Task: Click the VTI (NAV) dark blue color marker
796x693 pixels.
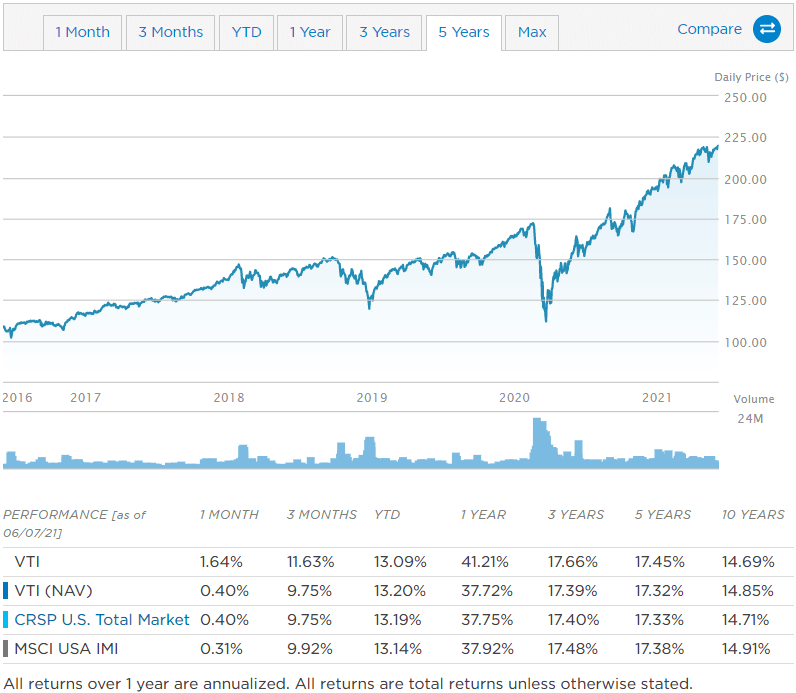Action: [6, 591]
